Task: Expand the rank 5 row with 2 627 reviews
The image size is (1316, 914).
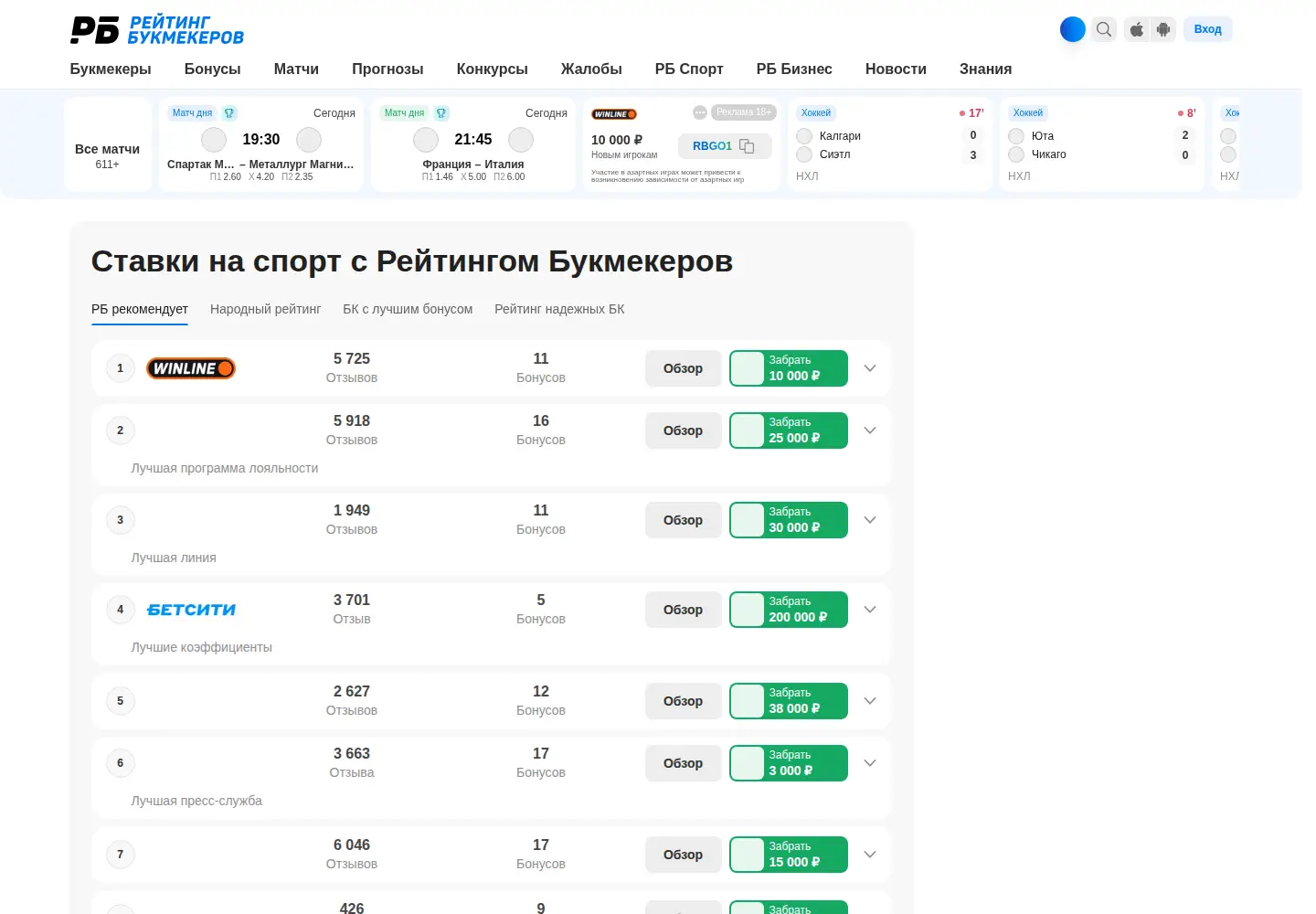Action: (x=870, y=701)
